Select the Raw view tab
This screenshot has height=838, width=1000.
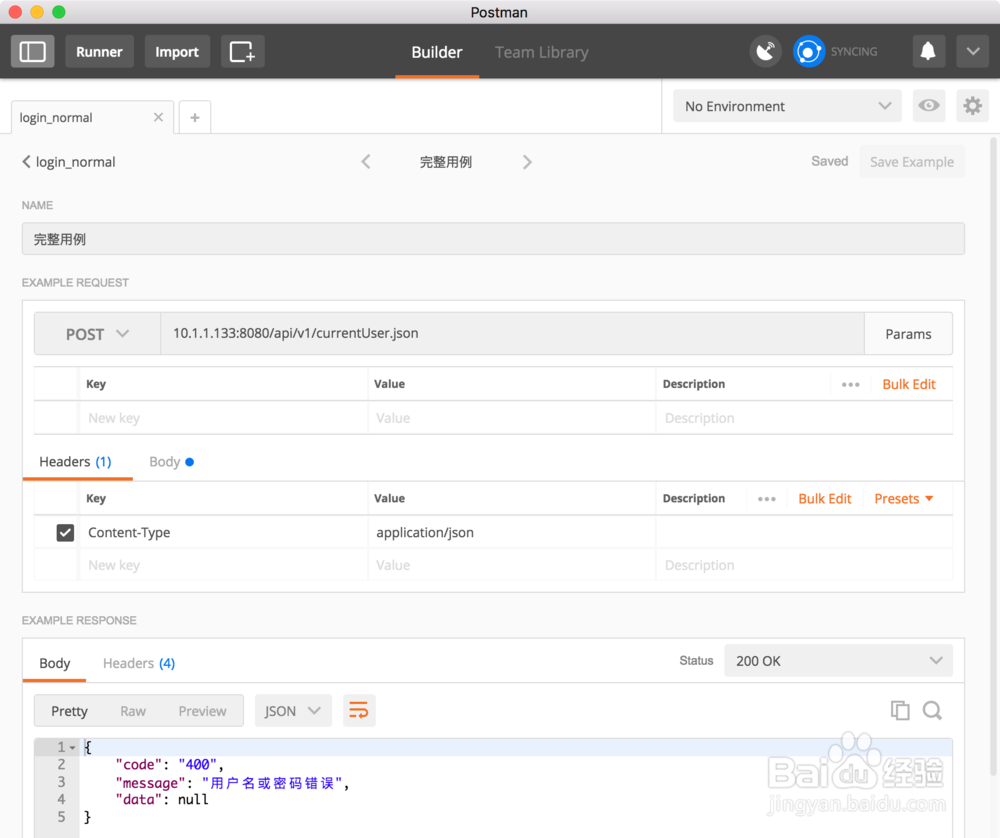pos(133,711)
